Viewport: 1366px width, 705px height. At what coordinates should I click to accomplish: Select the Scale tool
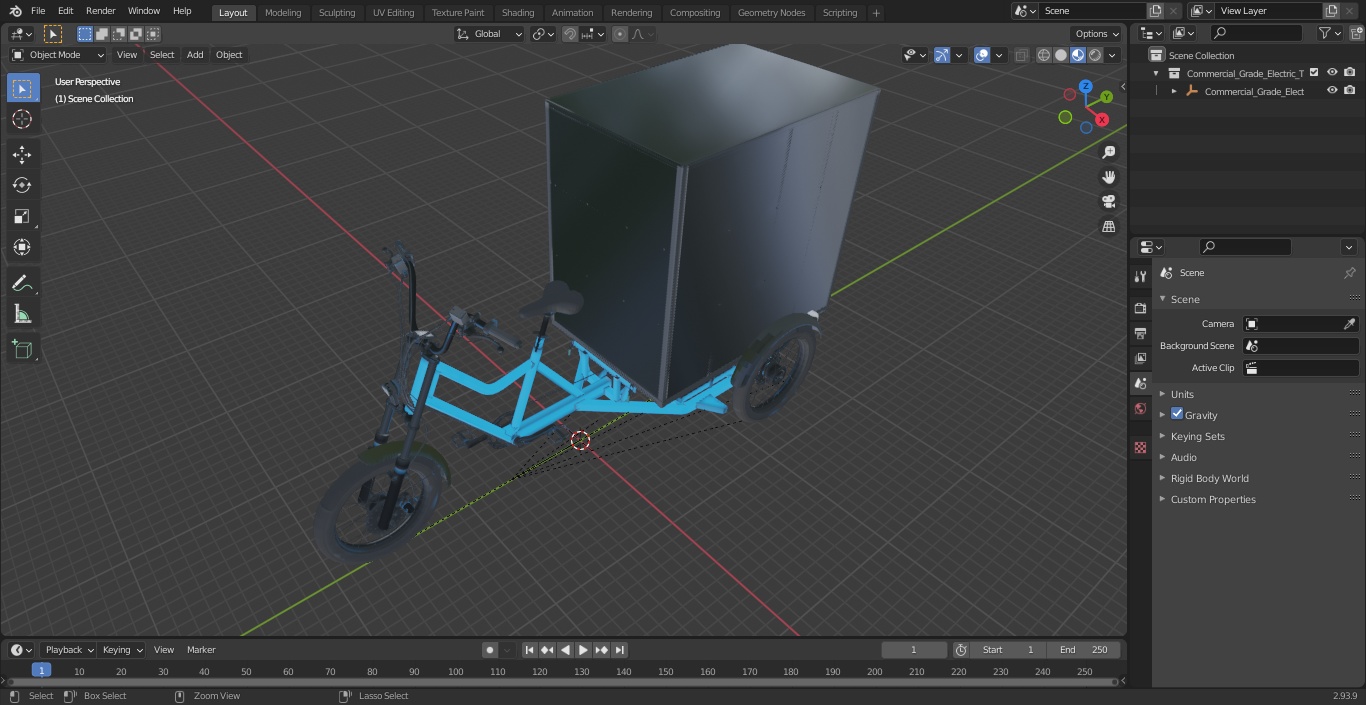22,216
